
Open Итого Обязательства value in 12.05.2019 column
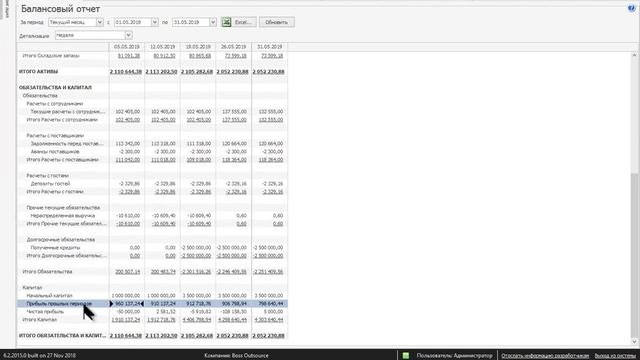(x=163, y=271)
